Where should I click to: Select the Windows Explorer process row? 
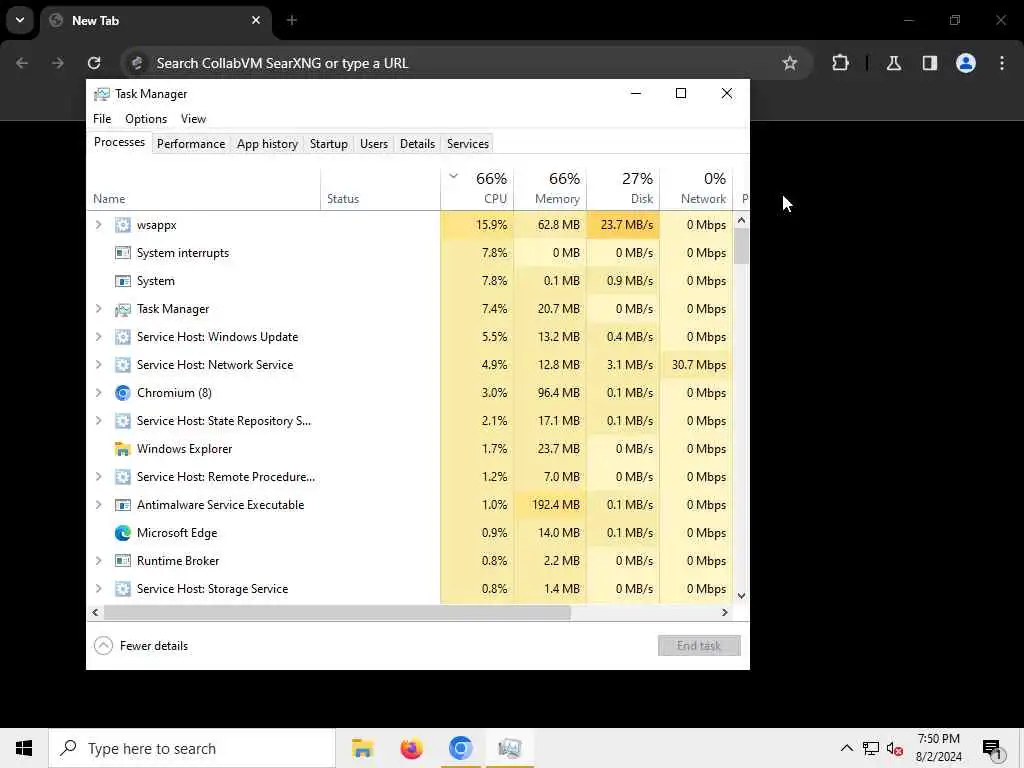(x=410, y=449)
